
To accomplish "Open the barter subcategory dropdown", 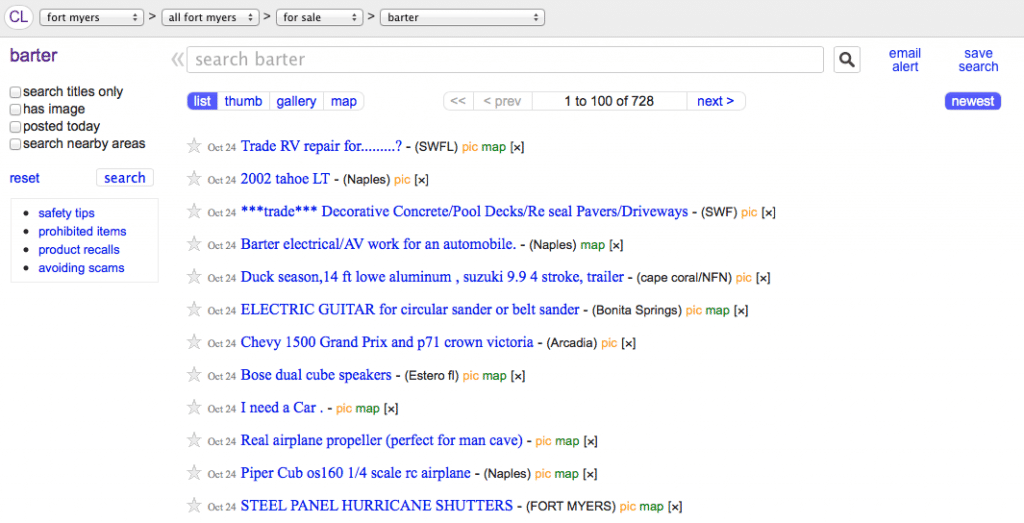I will [x=462, y=18].
